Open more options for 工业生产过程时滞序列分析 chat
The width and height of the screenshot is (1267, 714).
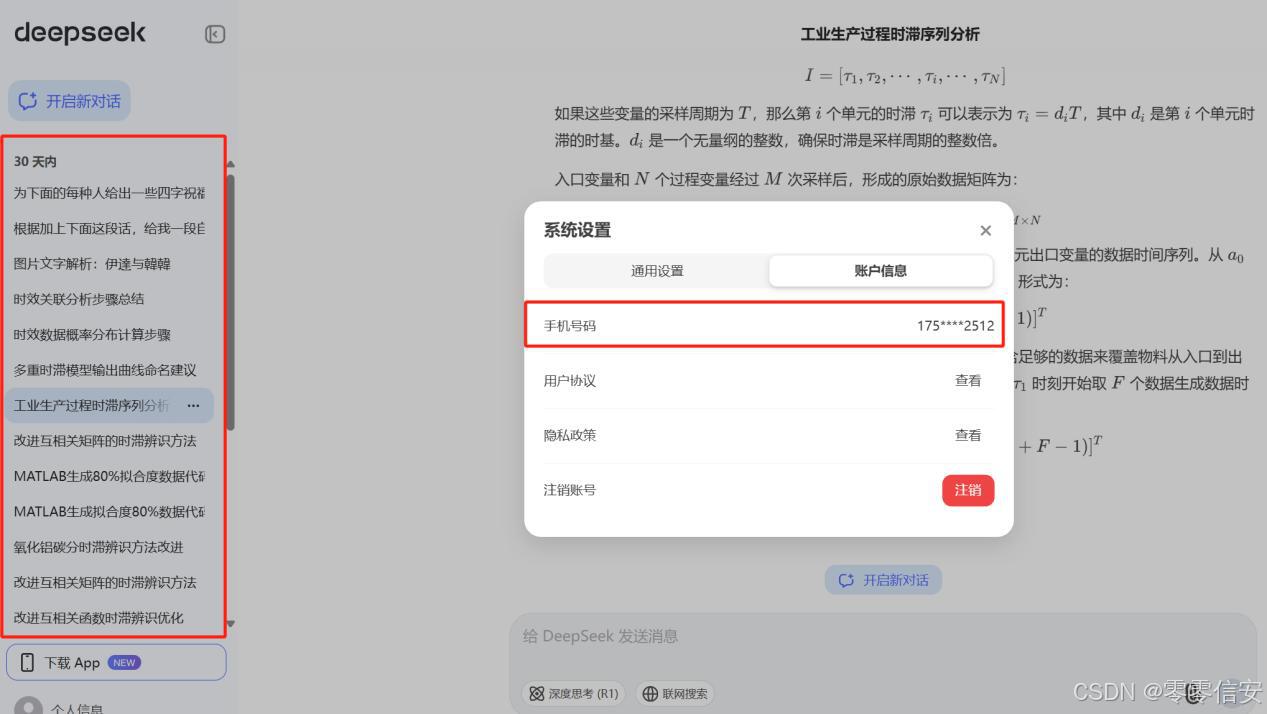pos(193,405)
